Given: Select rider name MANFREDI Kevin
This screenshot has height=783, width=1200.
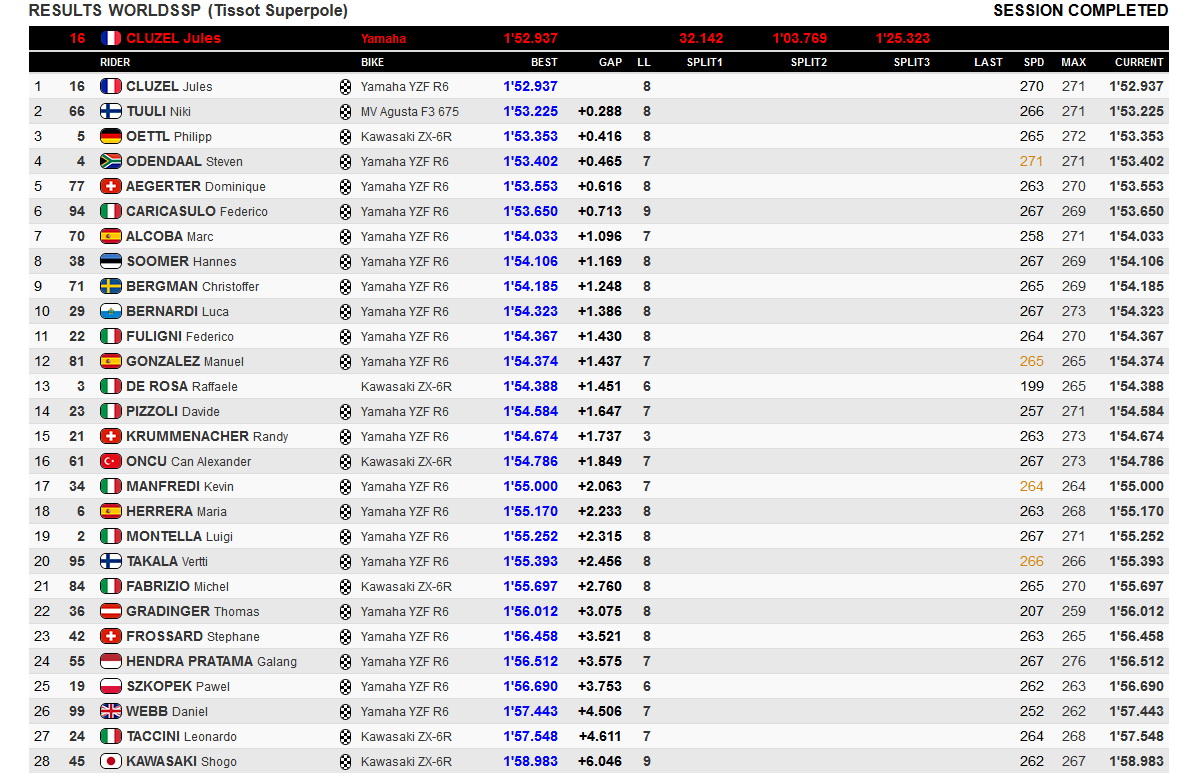Looking at the screenshot, I should point(180,486).
